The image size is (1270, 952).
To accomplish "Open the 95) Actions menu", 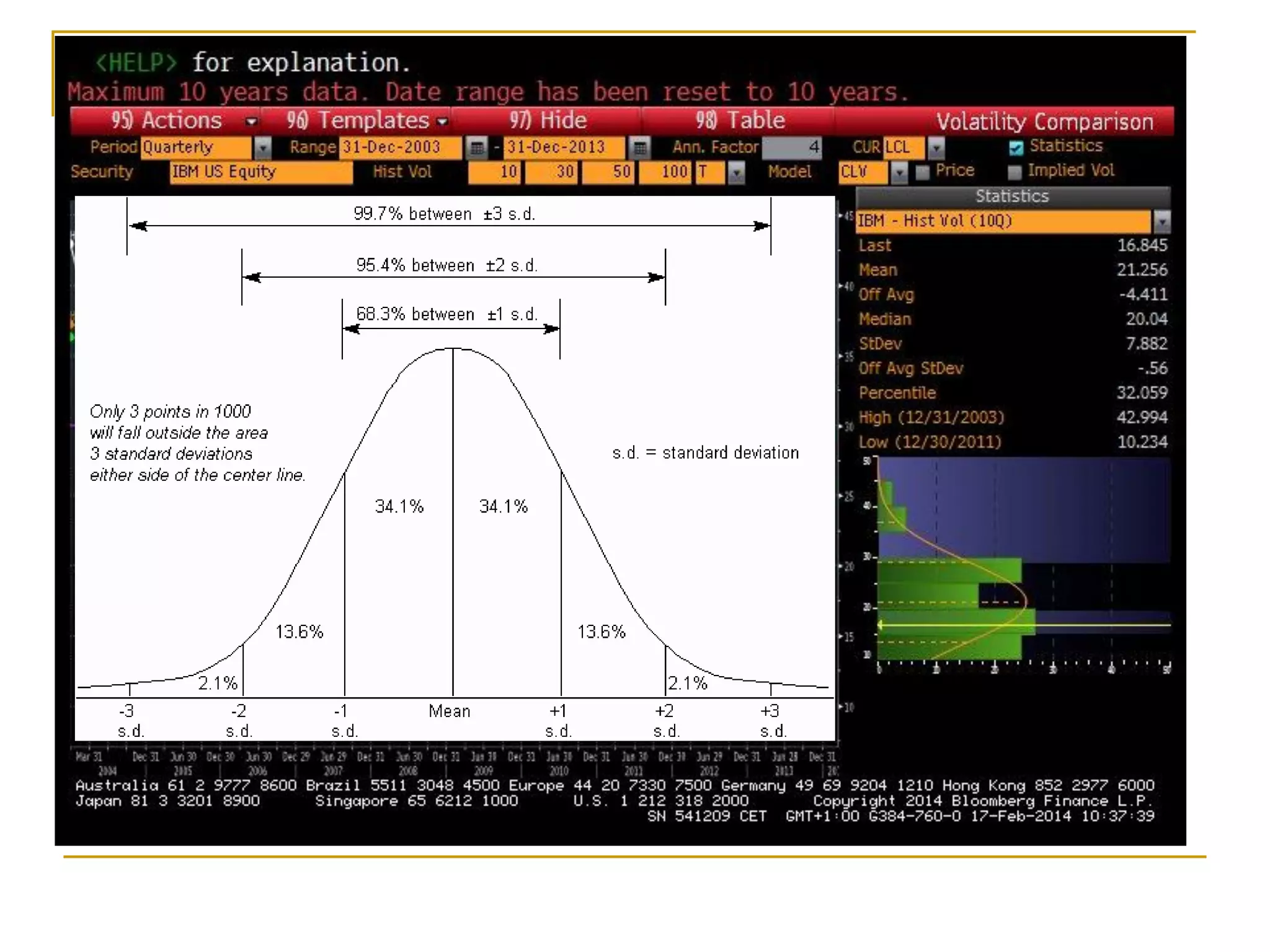I will (x=166, y=121).
